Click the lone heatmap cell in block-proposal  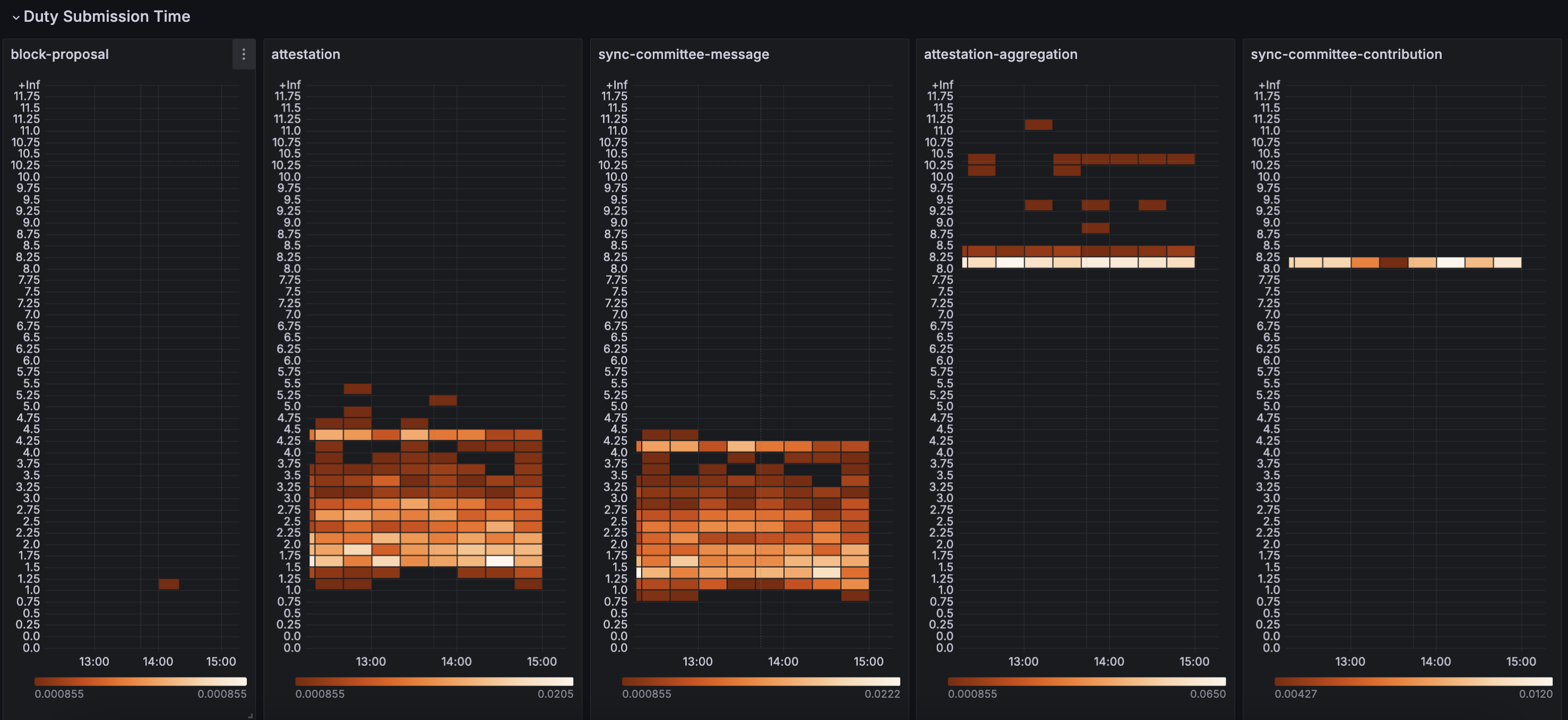pos(169,584)
